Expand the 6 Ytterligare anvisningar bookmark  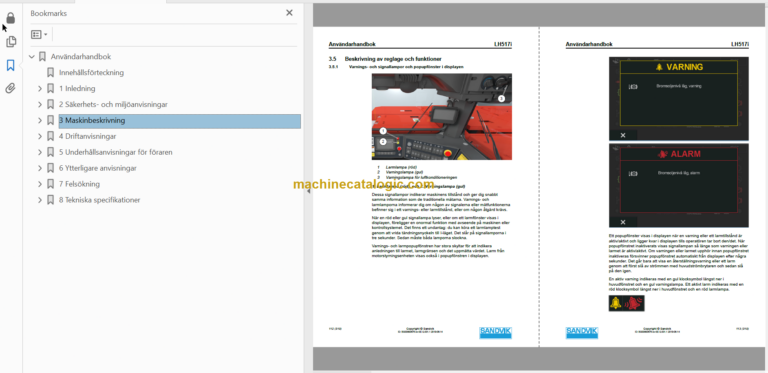(x=40, y=168)
